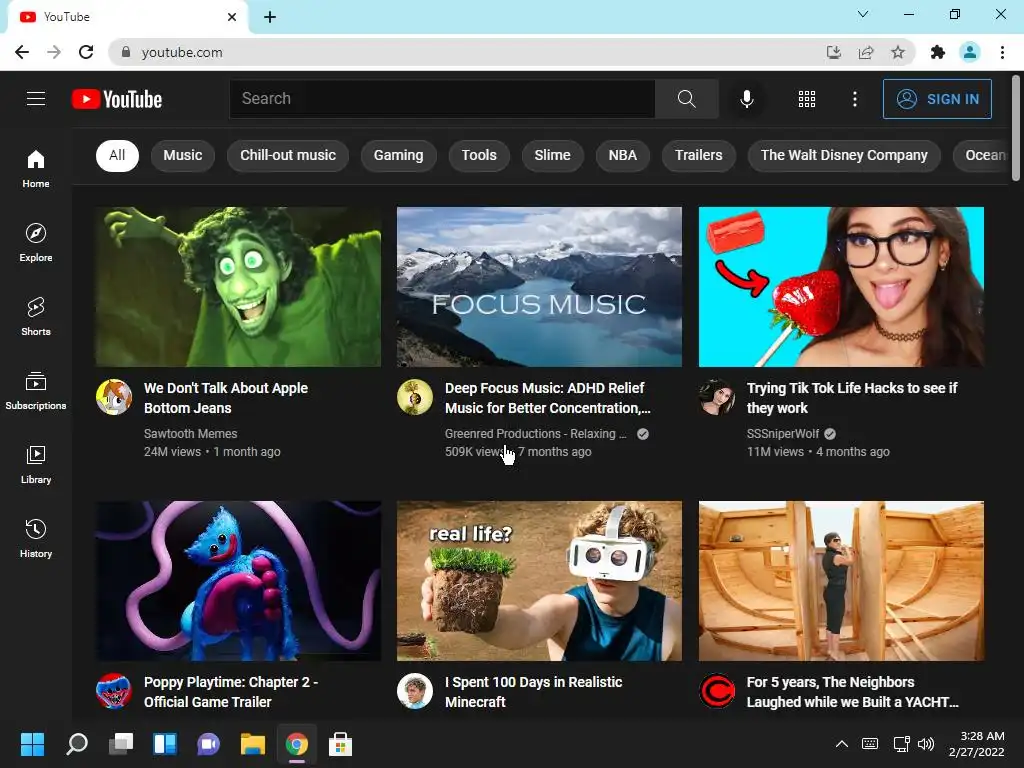This screenshot has width=1024, height=768.
Task: Reload the page
Action: point(86,52)
